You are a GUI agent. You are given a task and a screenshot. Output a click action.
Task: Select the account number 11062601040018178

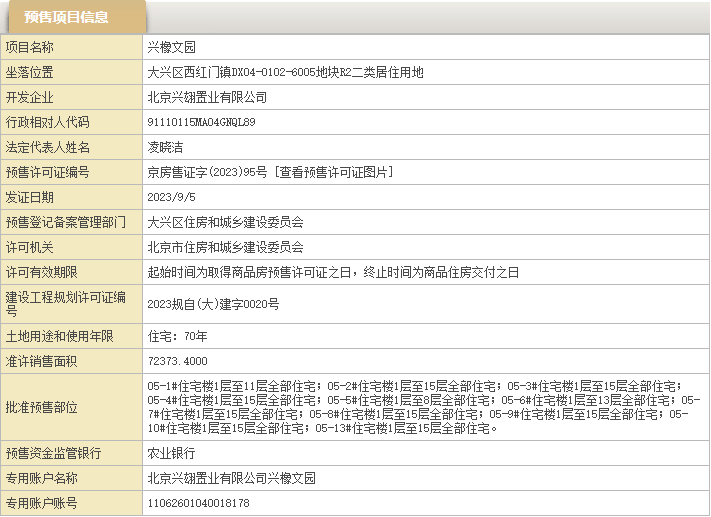198,503
